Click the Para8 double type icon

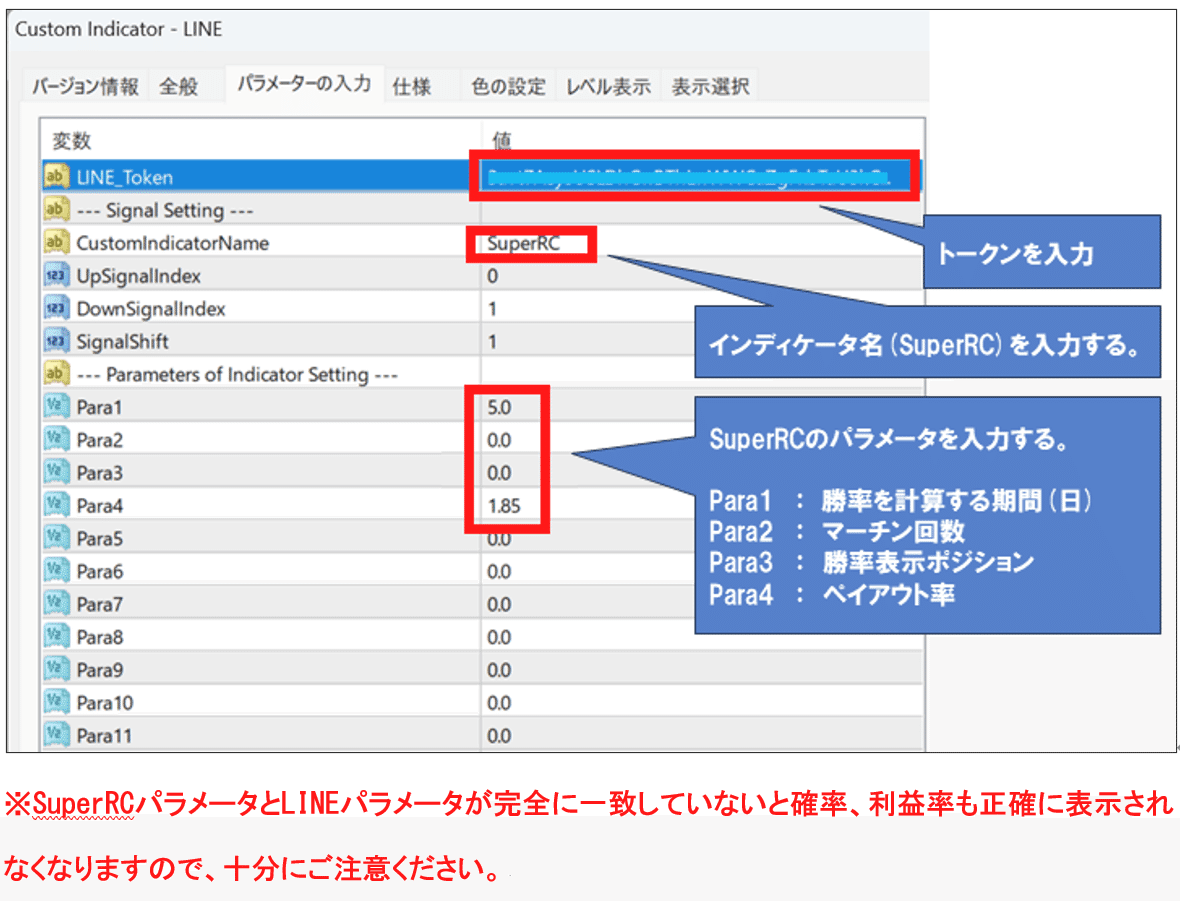coord(56,637)
